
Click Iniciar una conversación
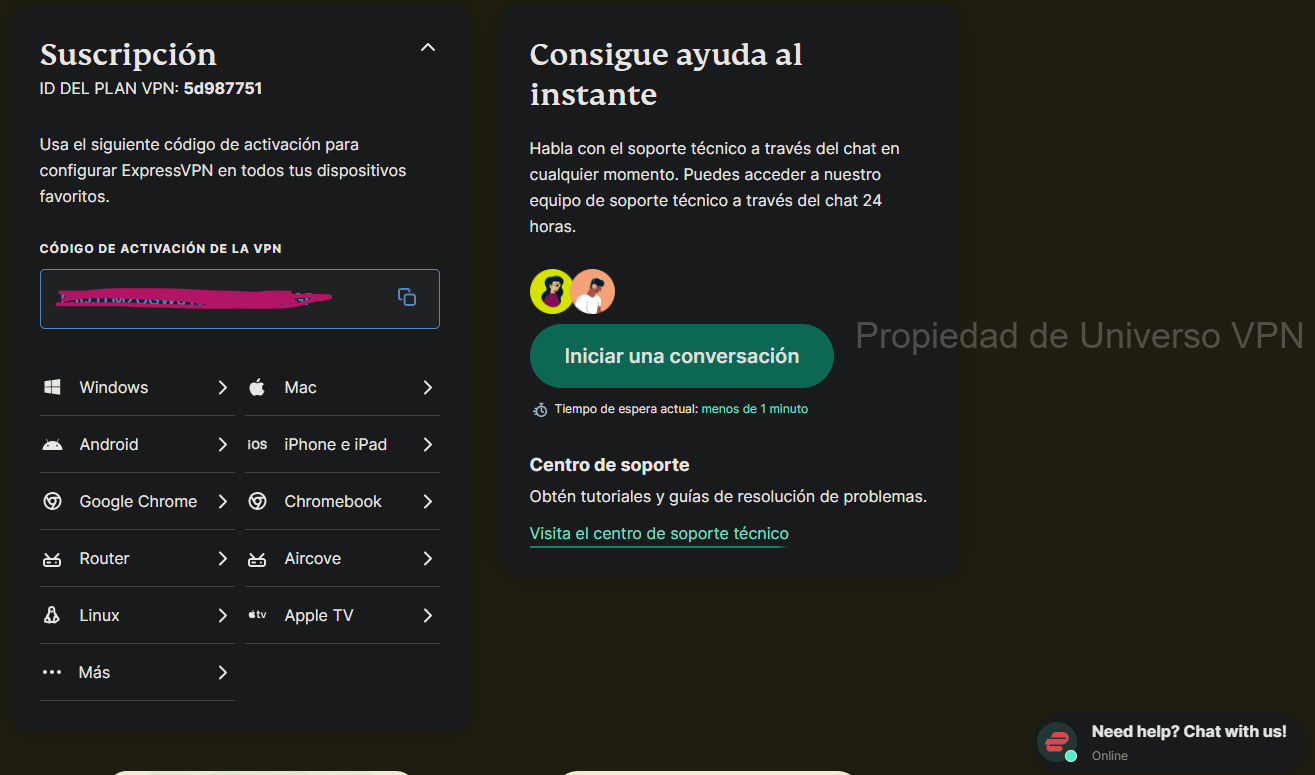681,355
